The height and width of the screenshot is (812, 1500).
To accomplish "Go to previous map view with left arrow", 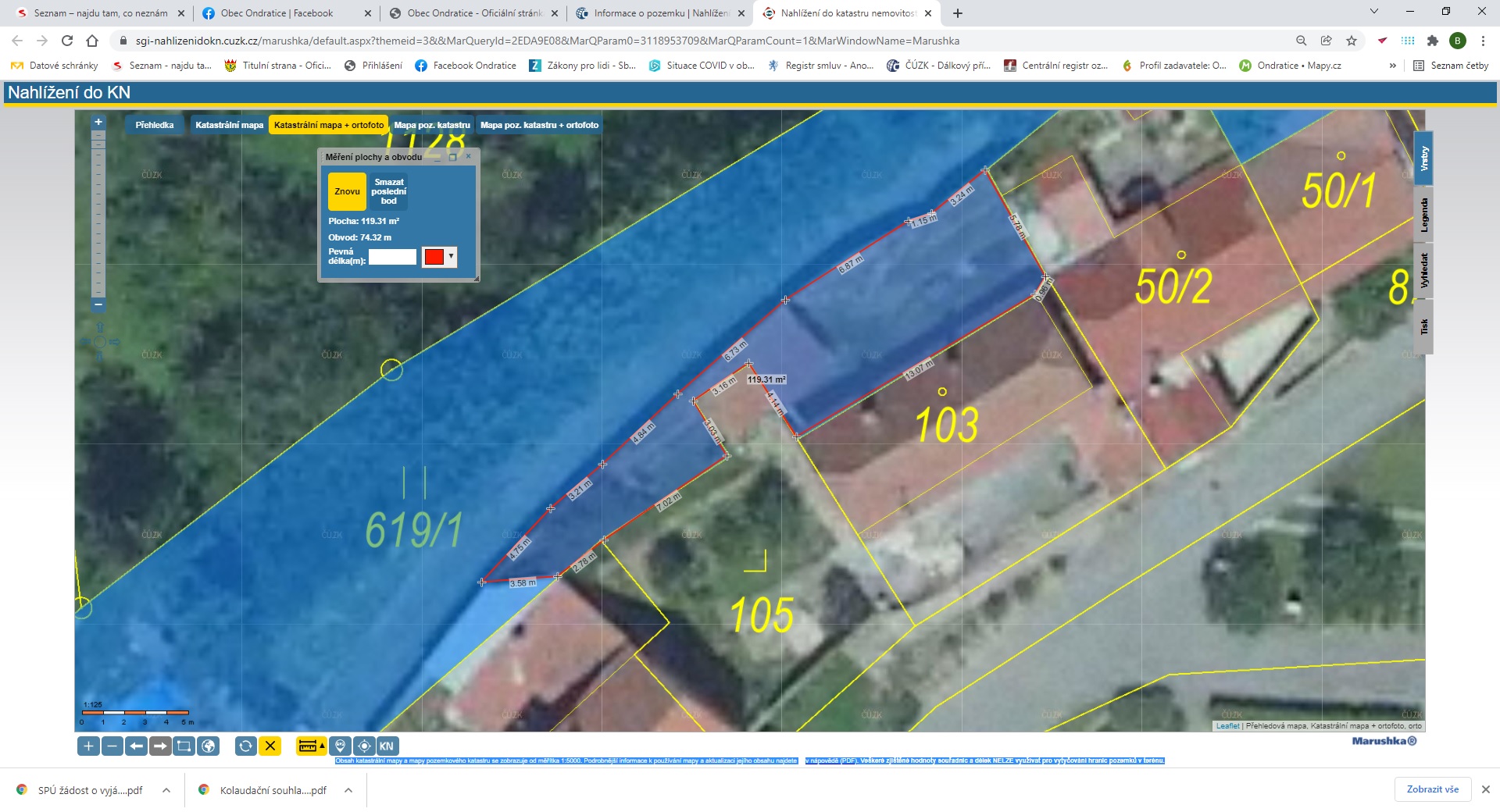I will click(x=136, y=746).
